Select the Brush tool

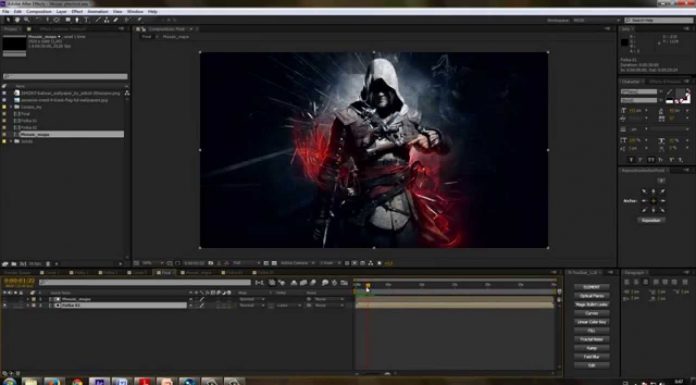point(98,20)
